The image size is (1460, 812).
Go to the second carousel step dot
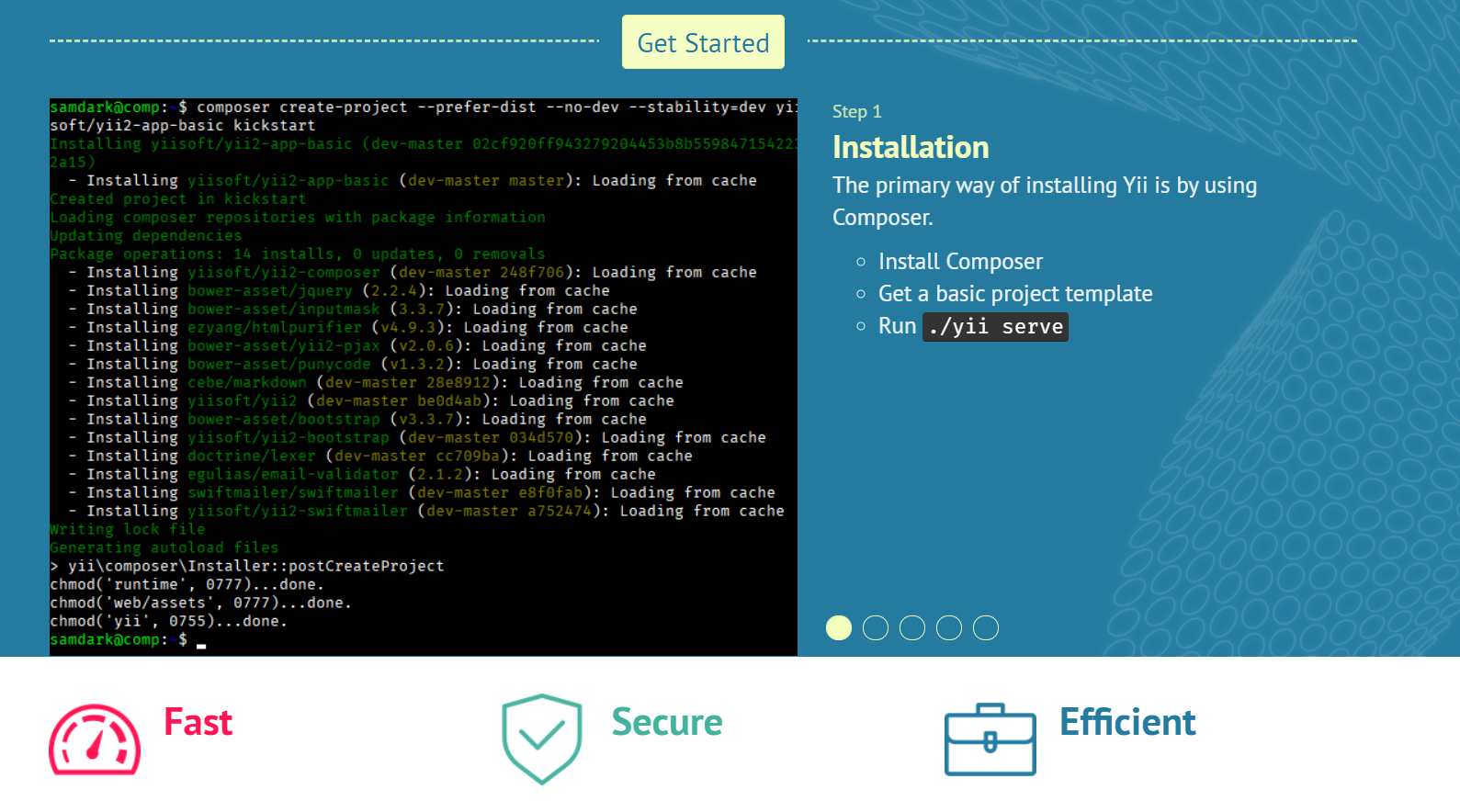coord(876,627)
